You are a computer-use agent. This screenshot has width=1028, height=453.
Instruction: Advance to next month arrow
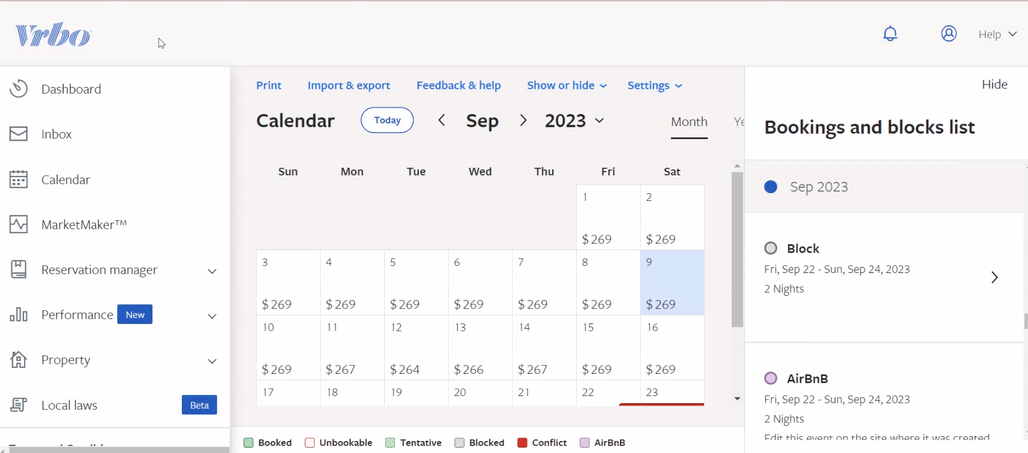[523, 120]
